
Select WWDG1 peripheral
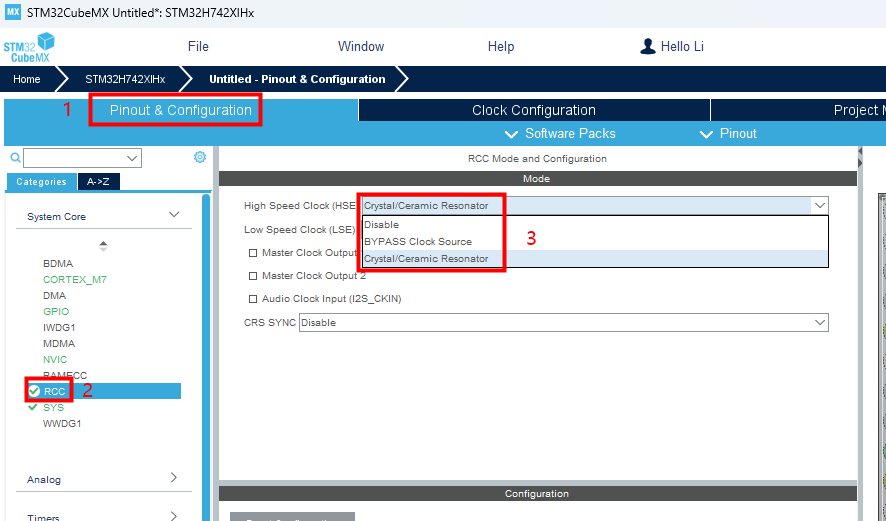point(62,423)
